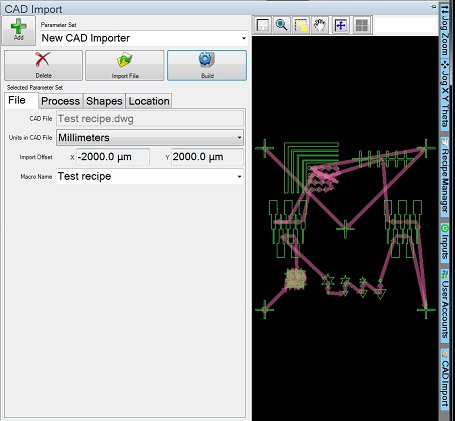Toggle the gray grid view icon
Image resolution: width=455 pixels, height=421 pixels.
tap(362, 25)
